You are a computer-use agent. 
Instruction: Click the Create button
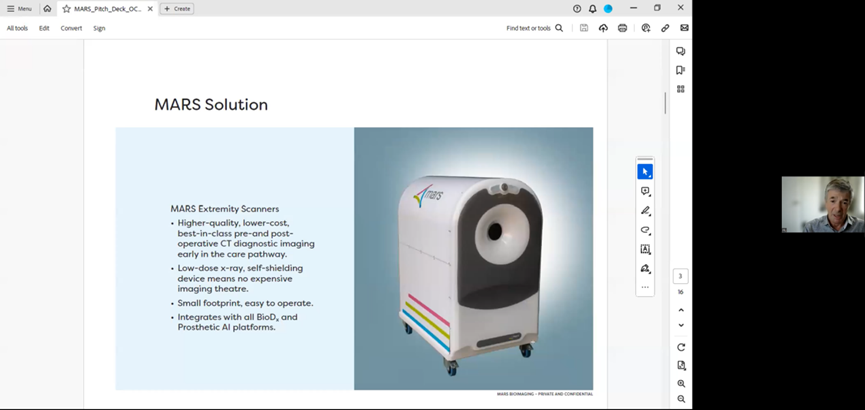point(177,9)
